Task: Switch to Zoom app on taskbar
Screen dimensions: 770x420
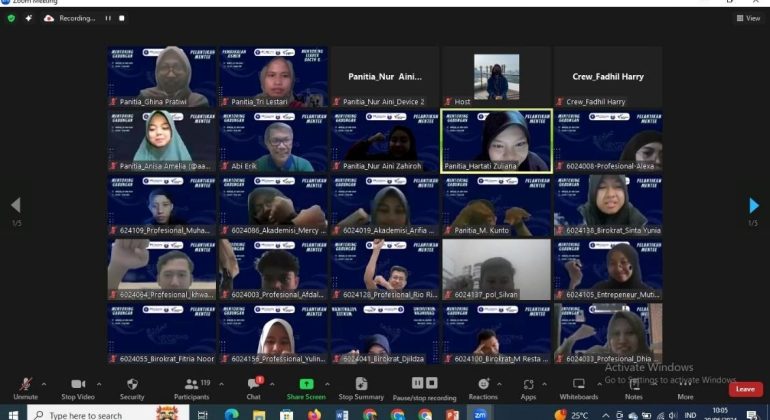Action: click(x=480, y=415)
